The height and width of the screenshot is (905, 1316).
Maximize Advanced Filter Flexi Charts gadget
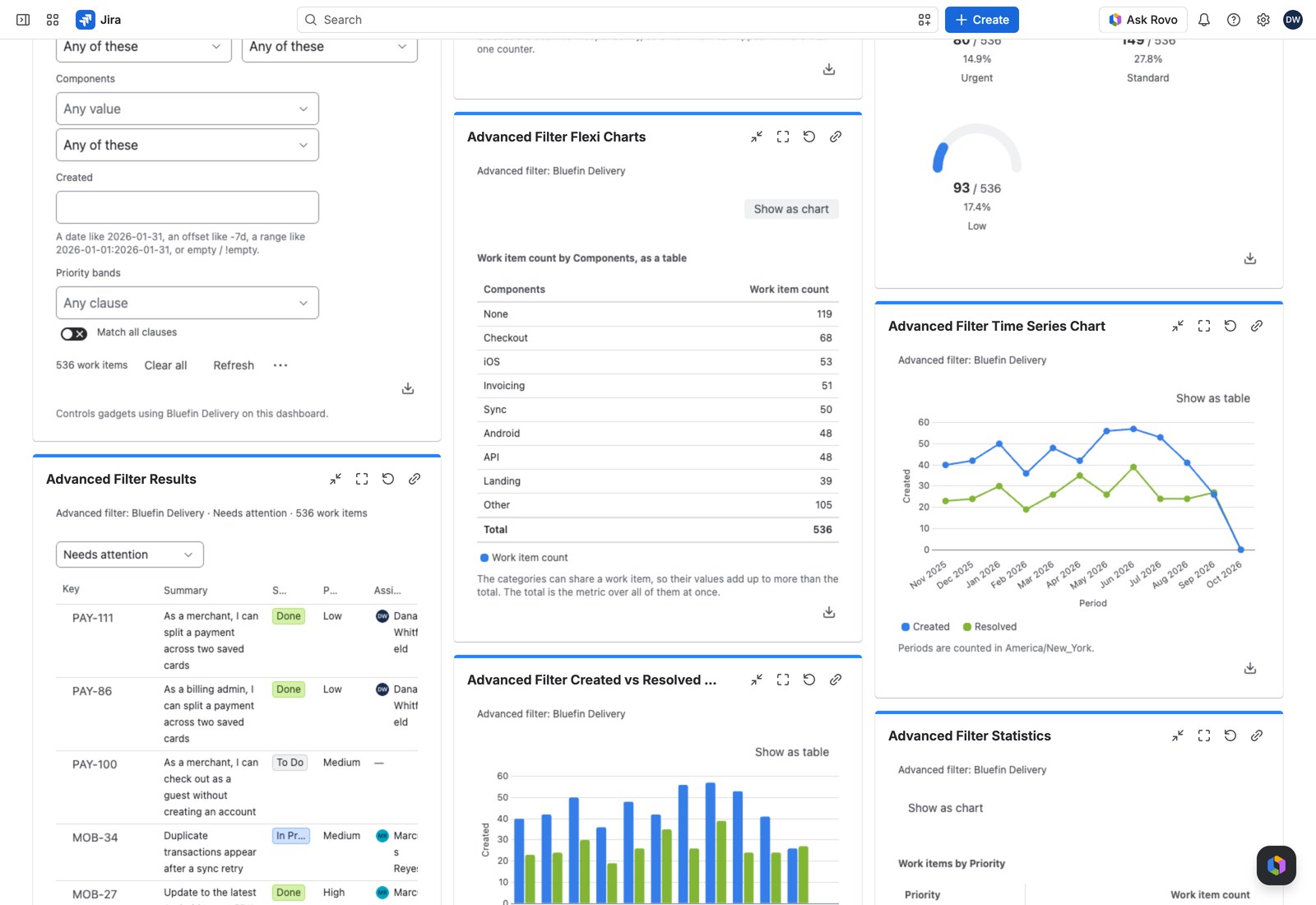(x=783, y=137)
